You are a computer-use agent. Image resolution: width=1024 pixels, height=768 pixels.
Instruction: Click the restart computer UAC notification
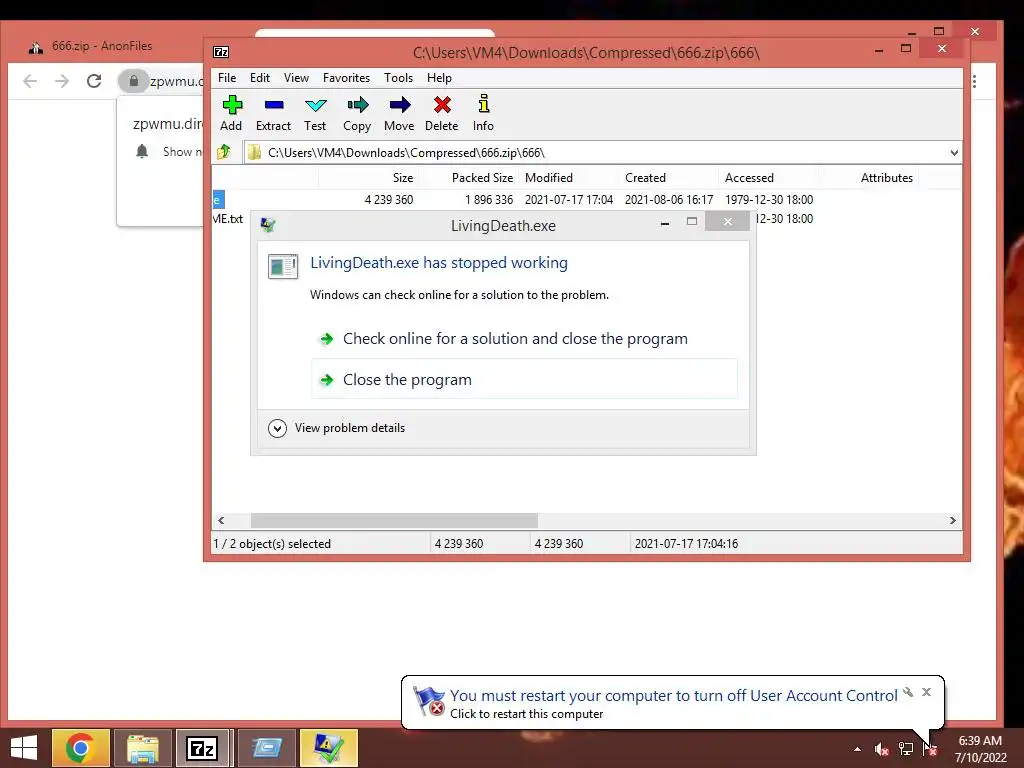tap(673, 703)
